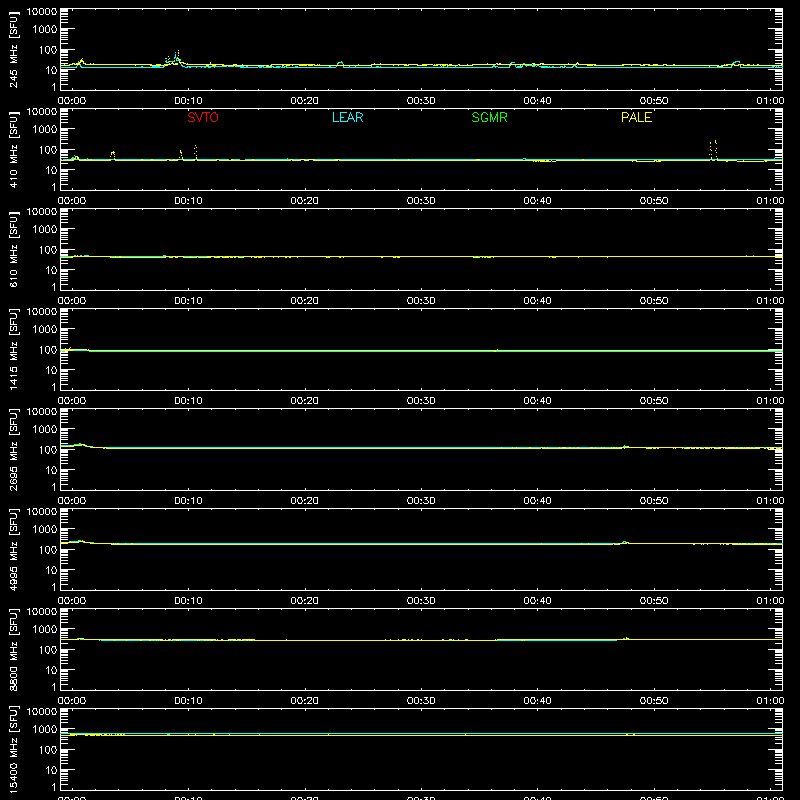This screenshot has width=800, height=800.
Task: Click the 00:20 time label under 410 MHz plot
Action: tap(305, 201)
